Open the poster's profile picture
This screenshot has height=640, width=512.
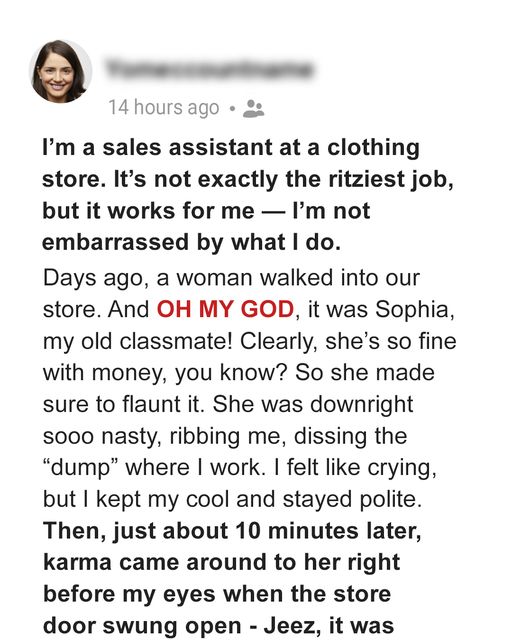60,71
